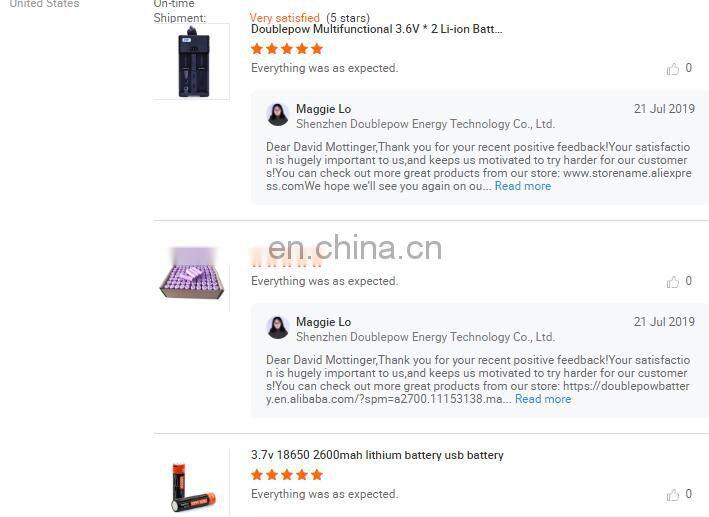The height and width of the screenshot is (517, 709).
Task: Click the Very satisfied rating label
Action: [284, 18]
